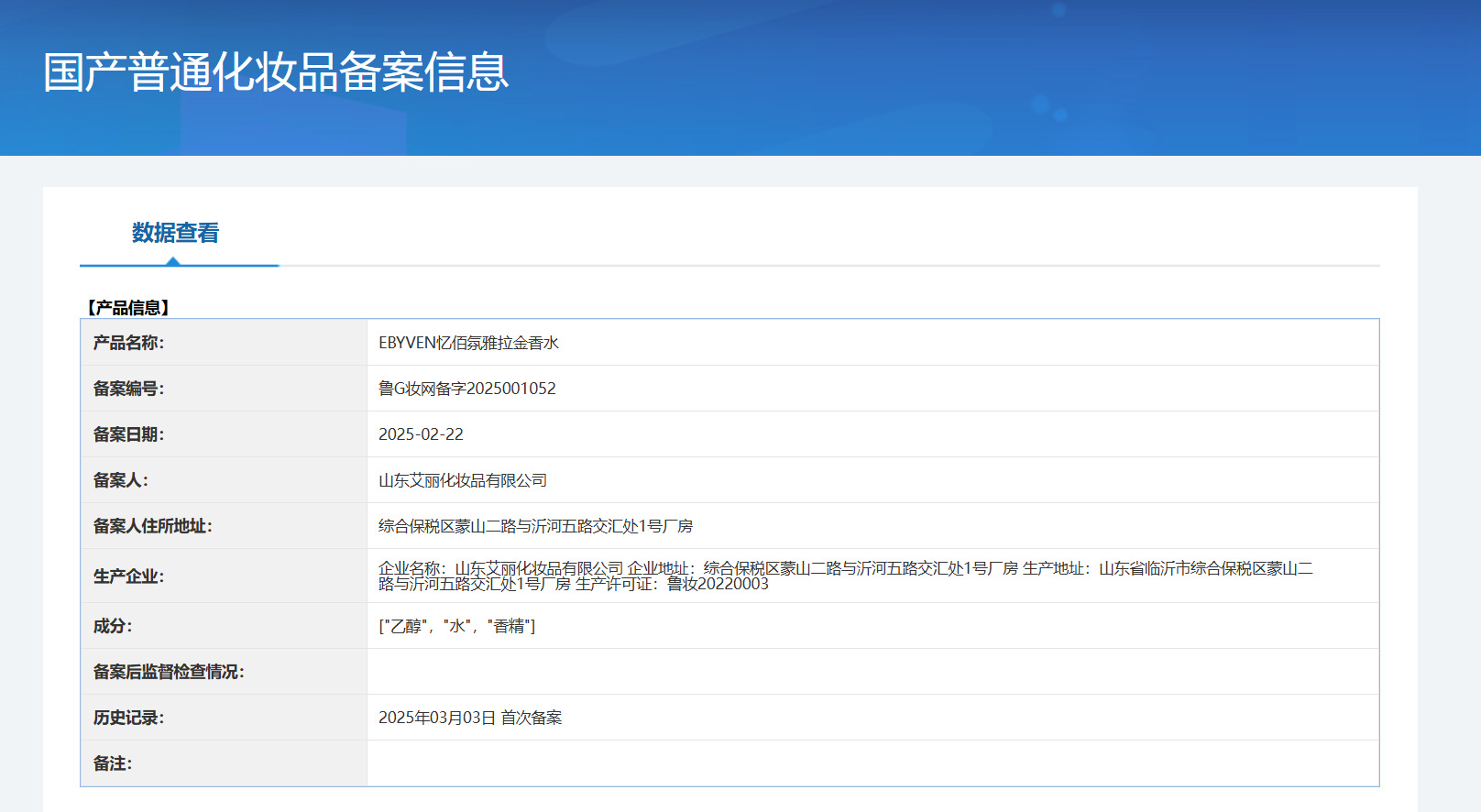This screenshot has width=1481, height=812.
Task: Click the 备案后监督检查情况 row label
Action: [x=169, y=672]
